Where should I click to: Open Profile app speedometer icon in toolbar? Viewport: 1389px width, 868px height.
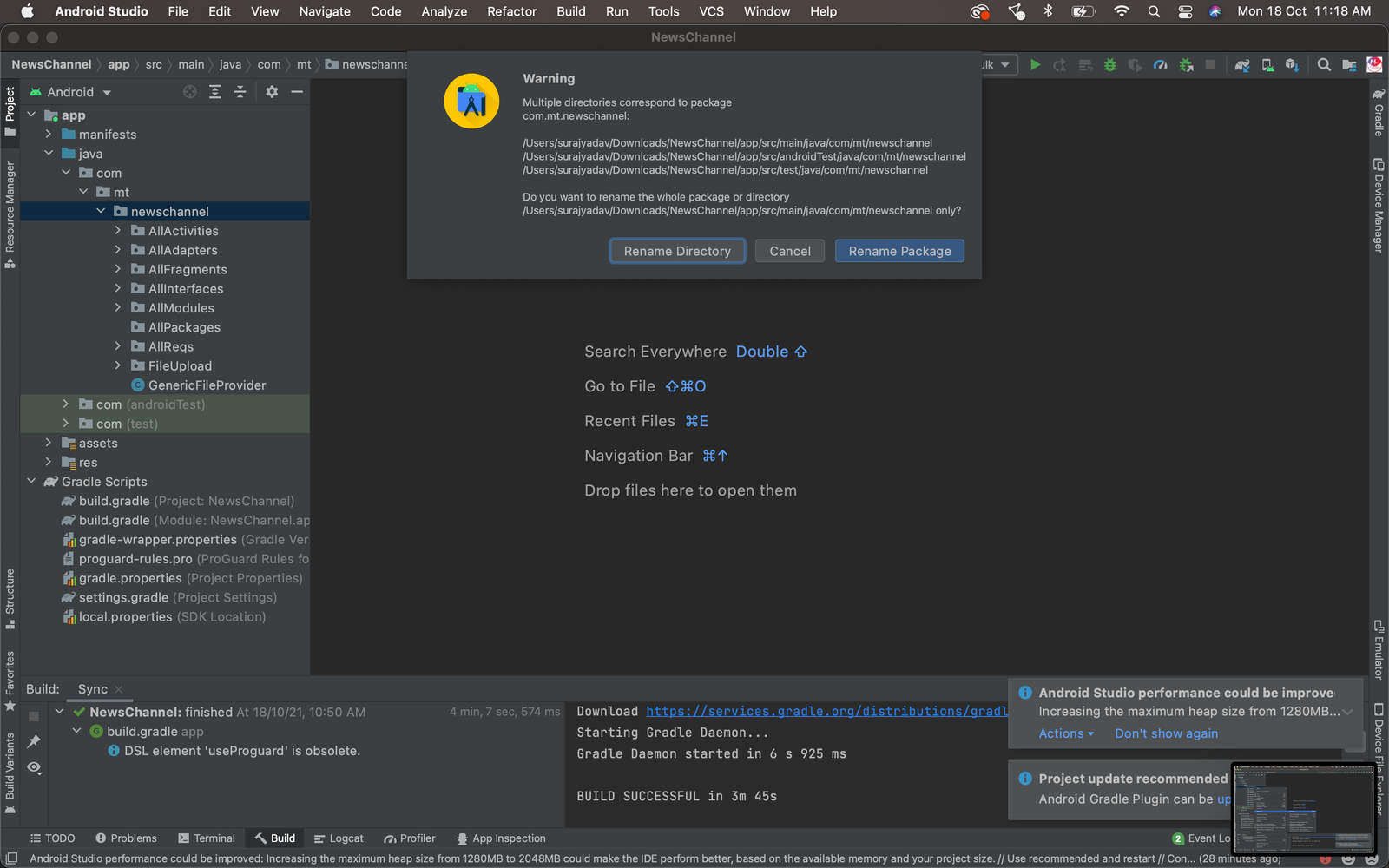click(1160, 65)
